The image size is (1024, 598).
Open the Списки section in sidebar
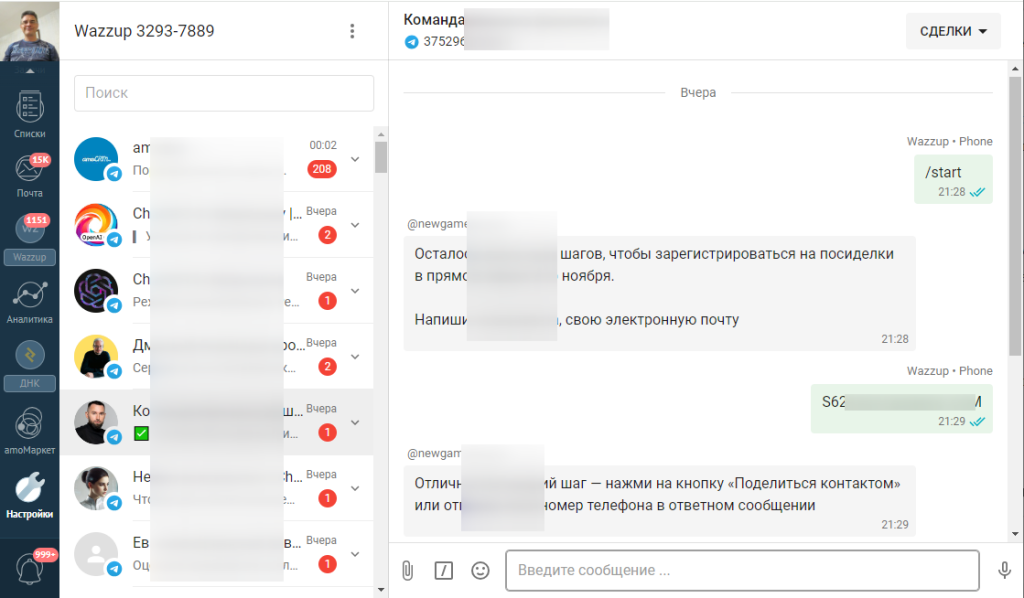point(29,112)
